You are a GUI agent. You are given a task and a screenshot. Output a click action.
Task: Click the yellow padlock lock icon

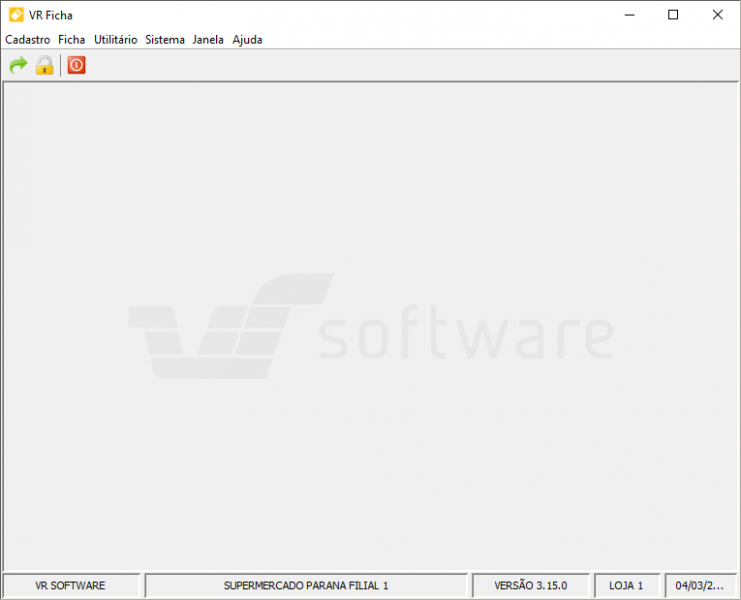click(x=44, y=66)
